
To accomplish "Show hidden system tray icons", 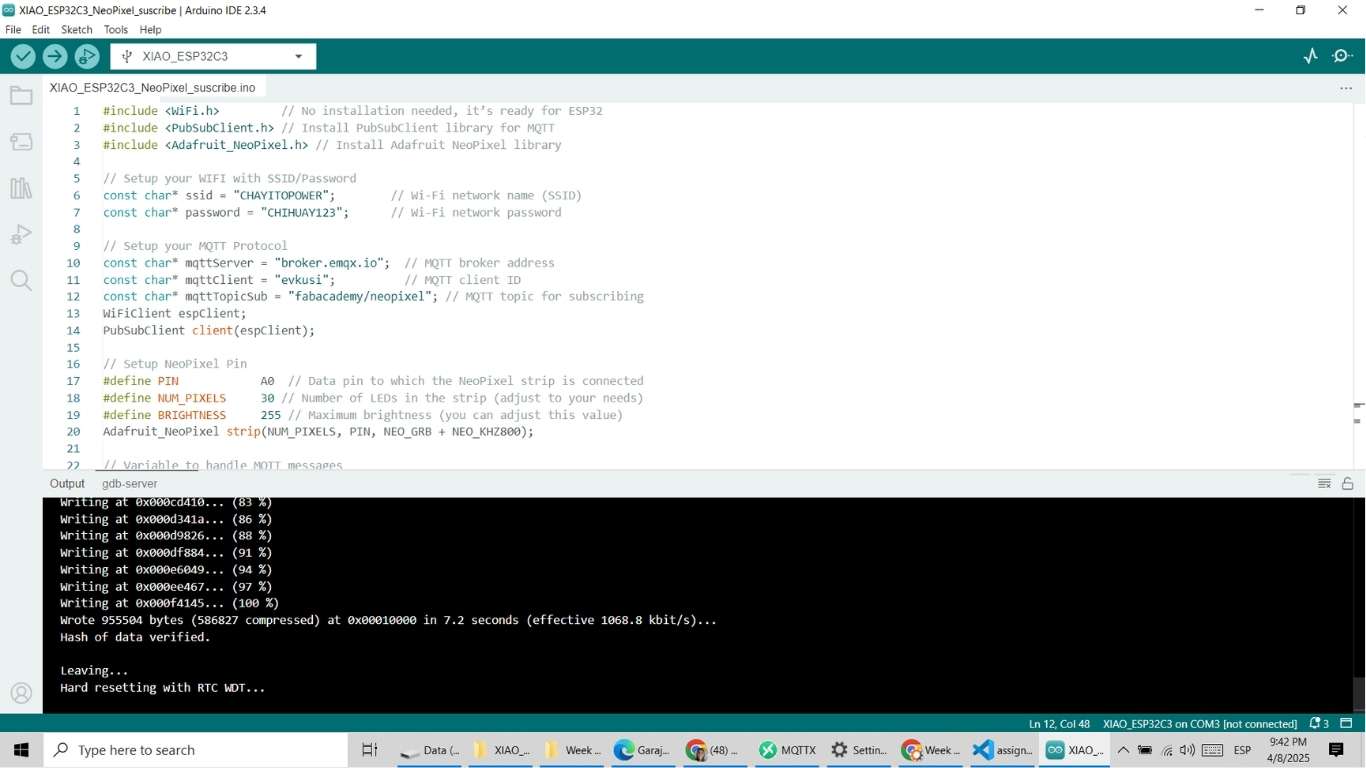I will click(x=1123, y=750).
